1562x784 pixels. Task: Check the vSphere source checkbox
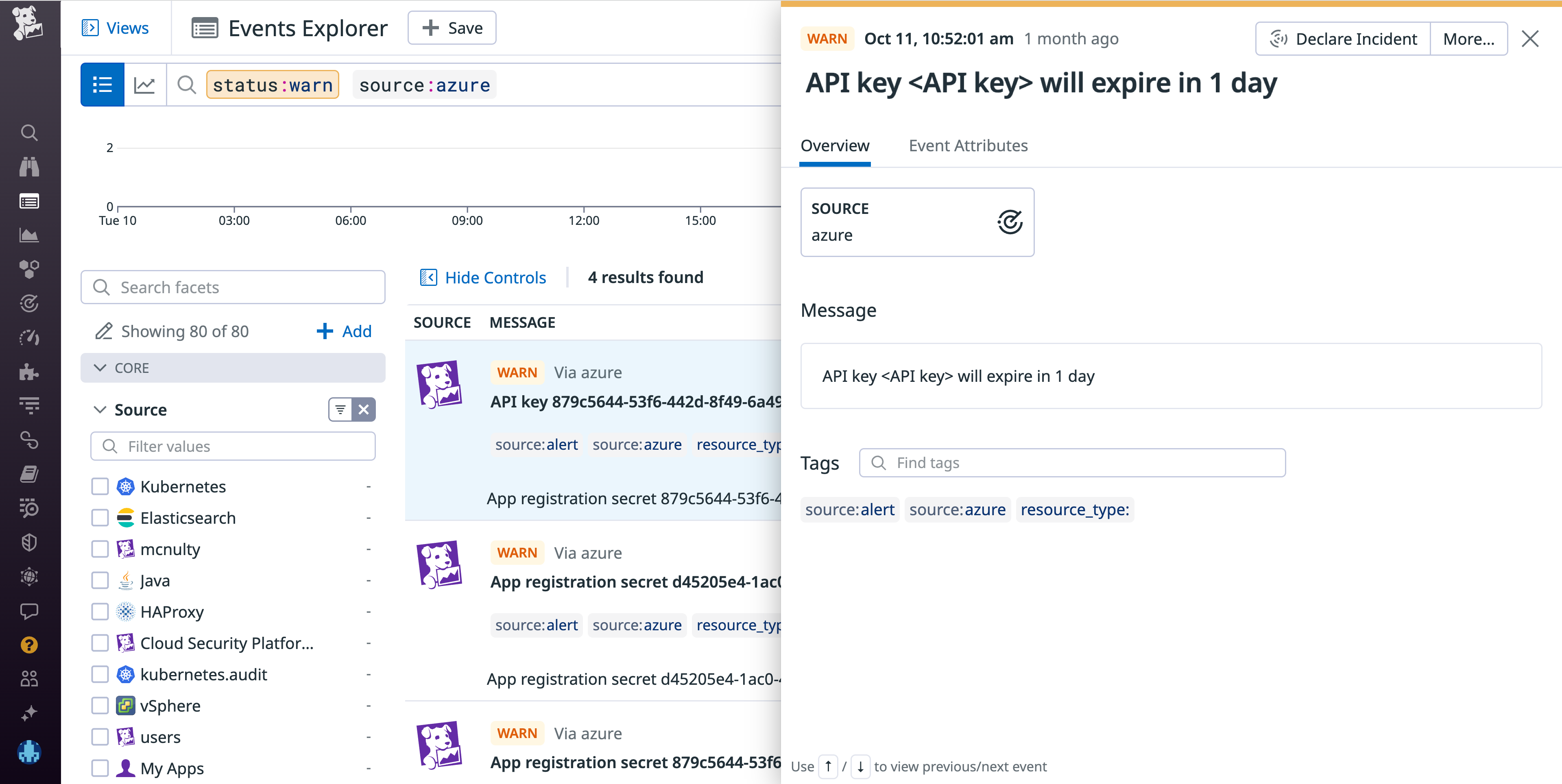pos(100,705)
